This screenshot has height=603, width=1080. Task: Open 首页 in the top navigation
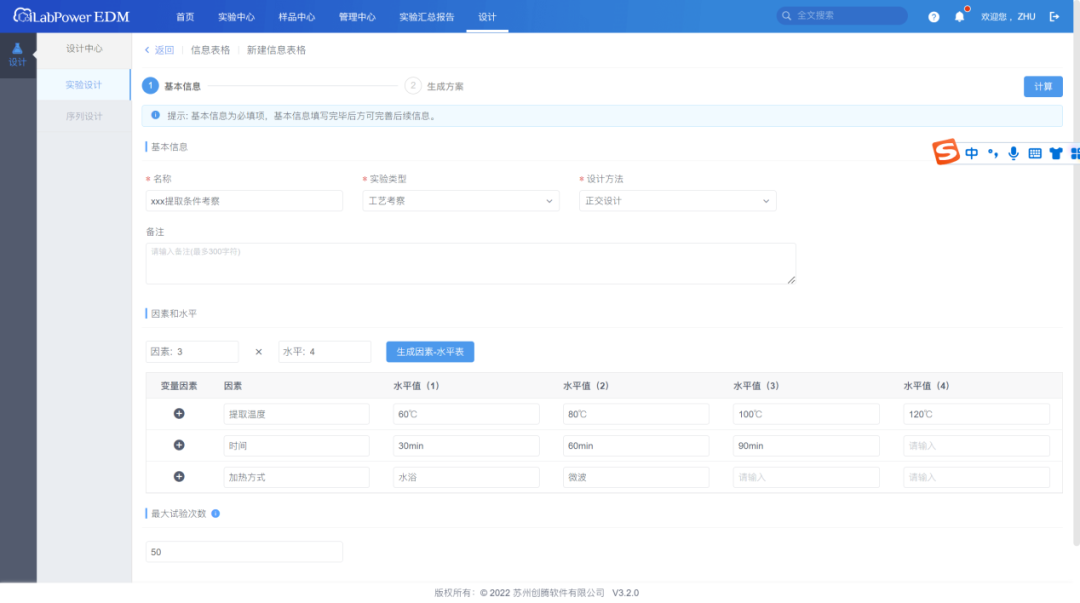(x=185, y=17)
